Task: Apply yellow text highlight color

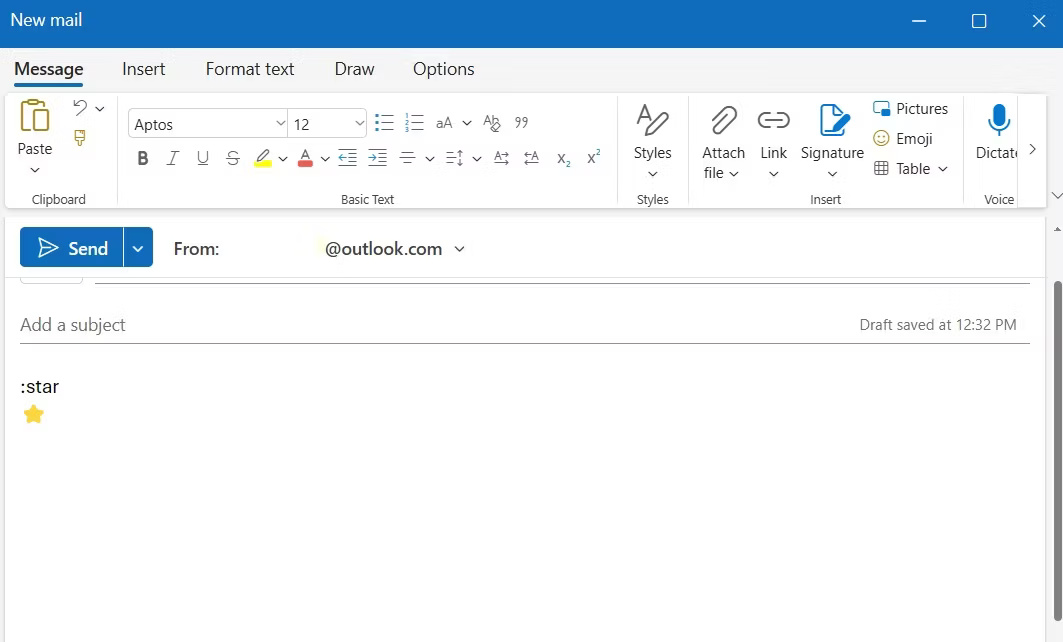Action: click(263, 158)
